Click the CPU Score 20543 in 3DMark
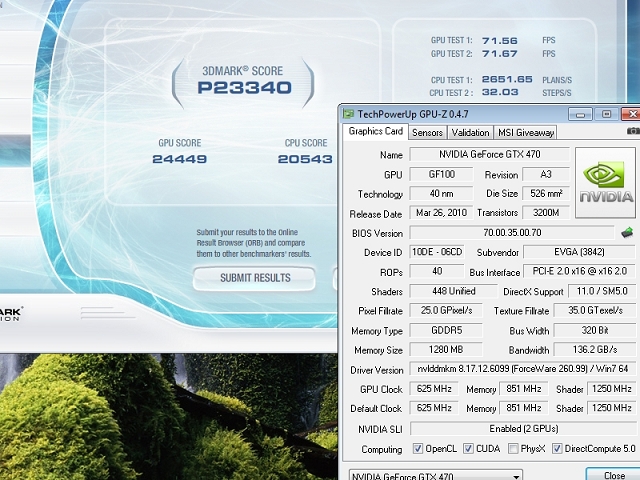Screen dimensions: 640x480 [305, 159]
